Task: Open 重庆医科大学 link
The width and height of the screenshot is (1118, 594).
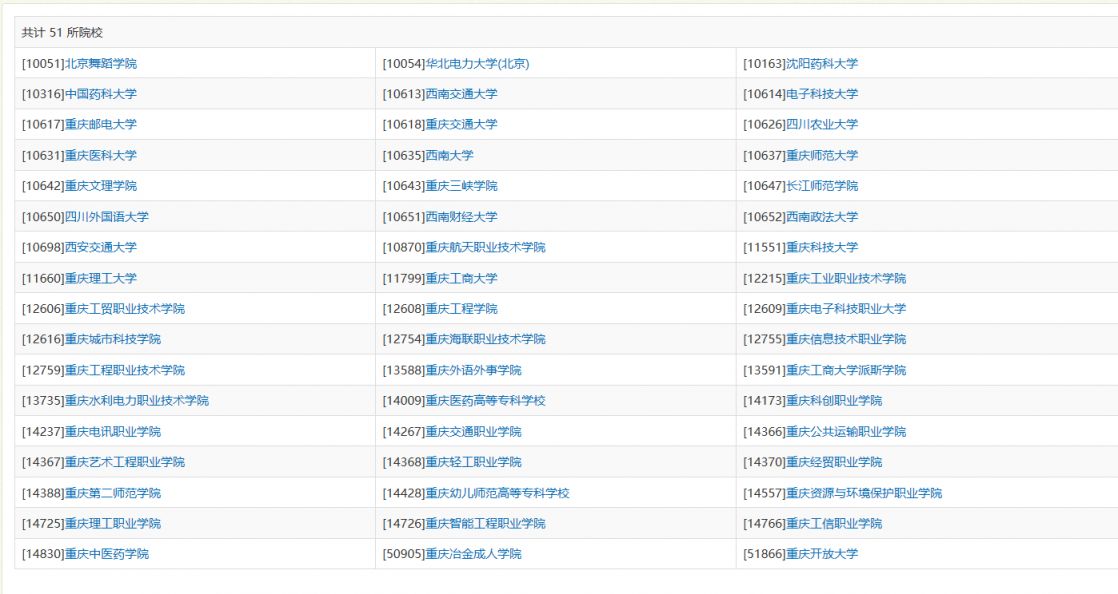Action: (101, 155)
